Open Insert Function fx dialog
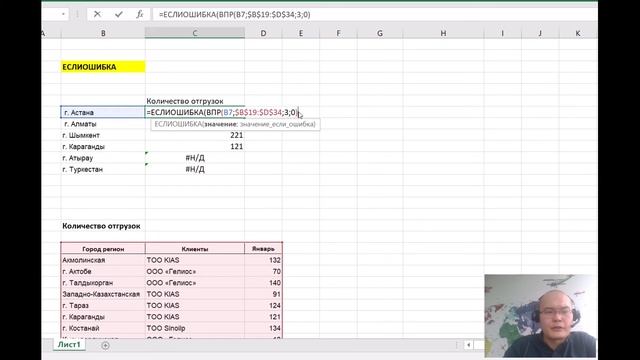The image size is (640, 360). (140, 14)
